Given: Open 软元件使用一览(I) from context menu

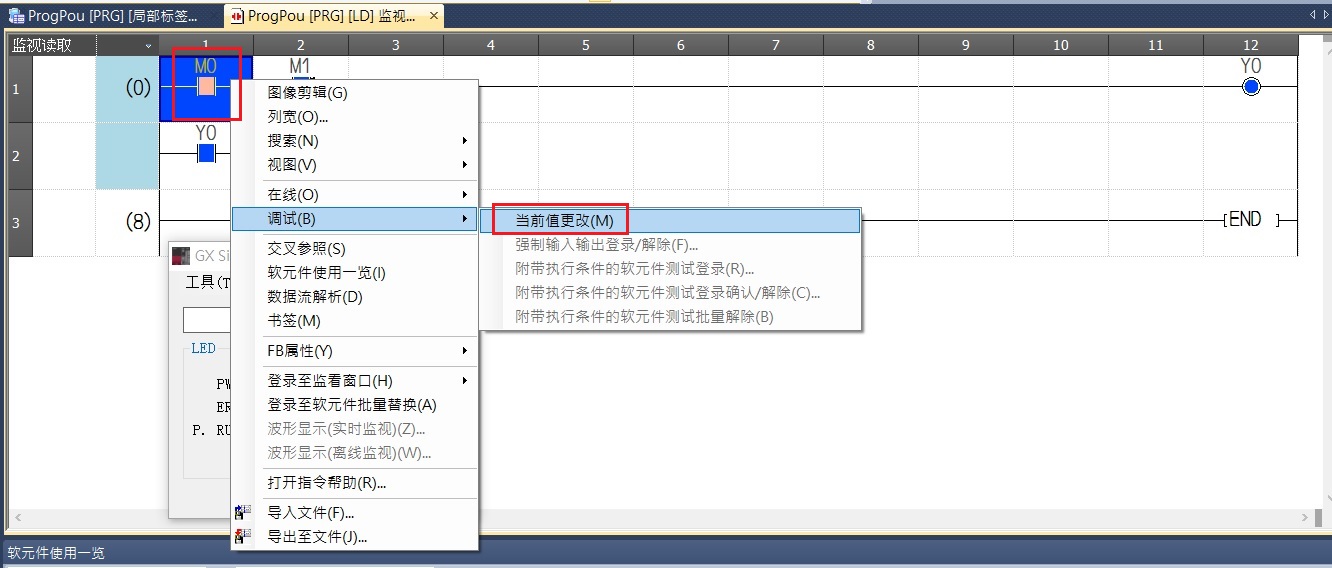Looking at the screenshot, I should point(326,273).
